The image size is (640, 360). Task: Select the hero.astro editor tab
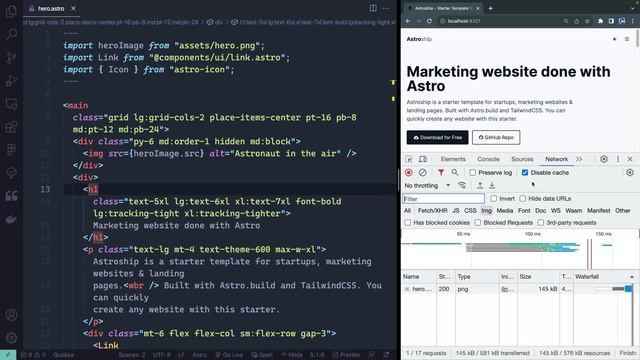pos(51,8)
